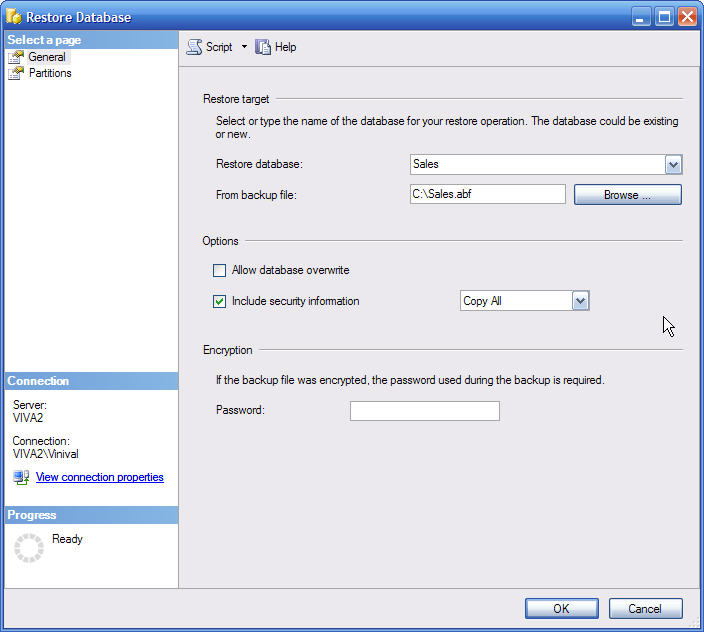
Task: Click the Ready progress spinner icon
Action: [29, 547]
